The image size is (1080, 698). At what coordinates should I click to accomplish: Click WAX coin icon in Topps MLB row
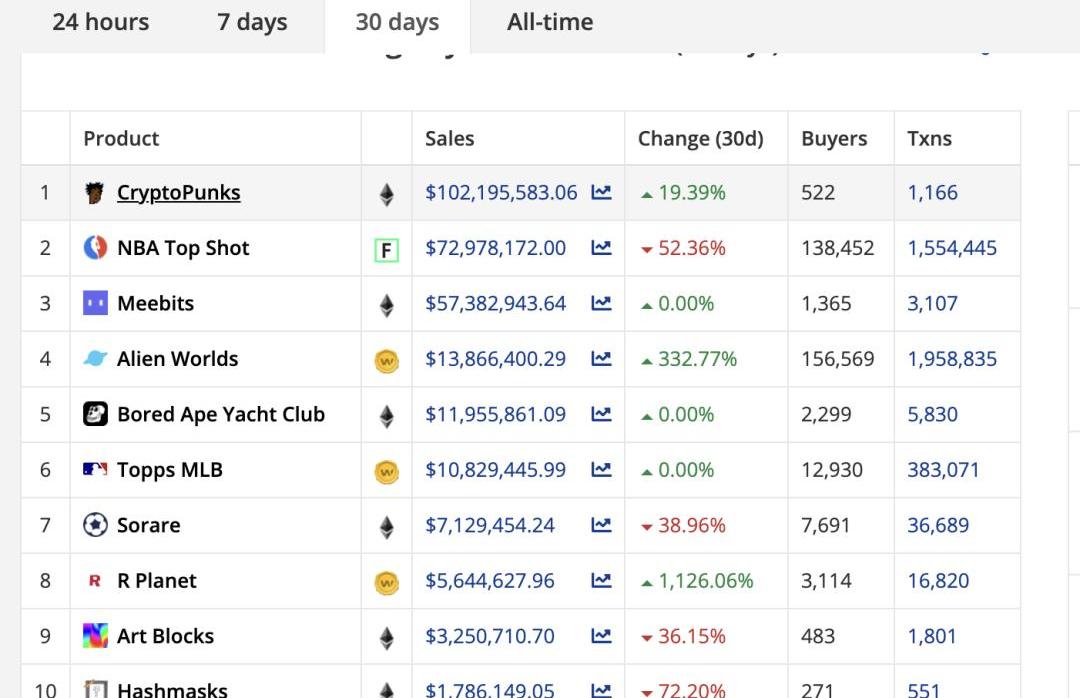click(387, 472)
